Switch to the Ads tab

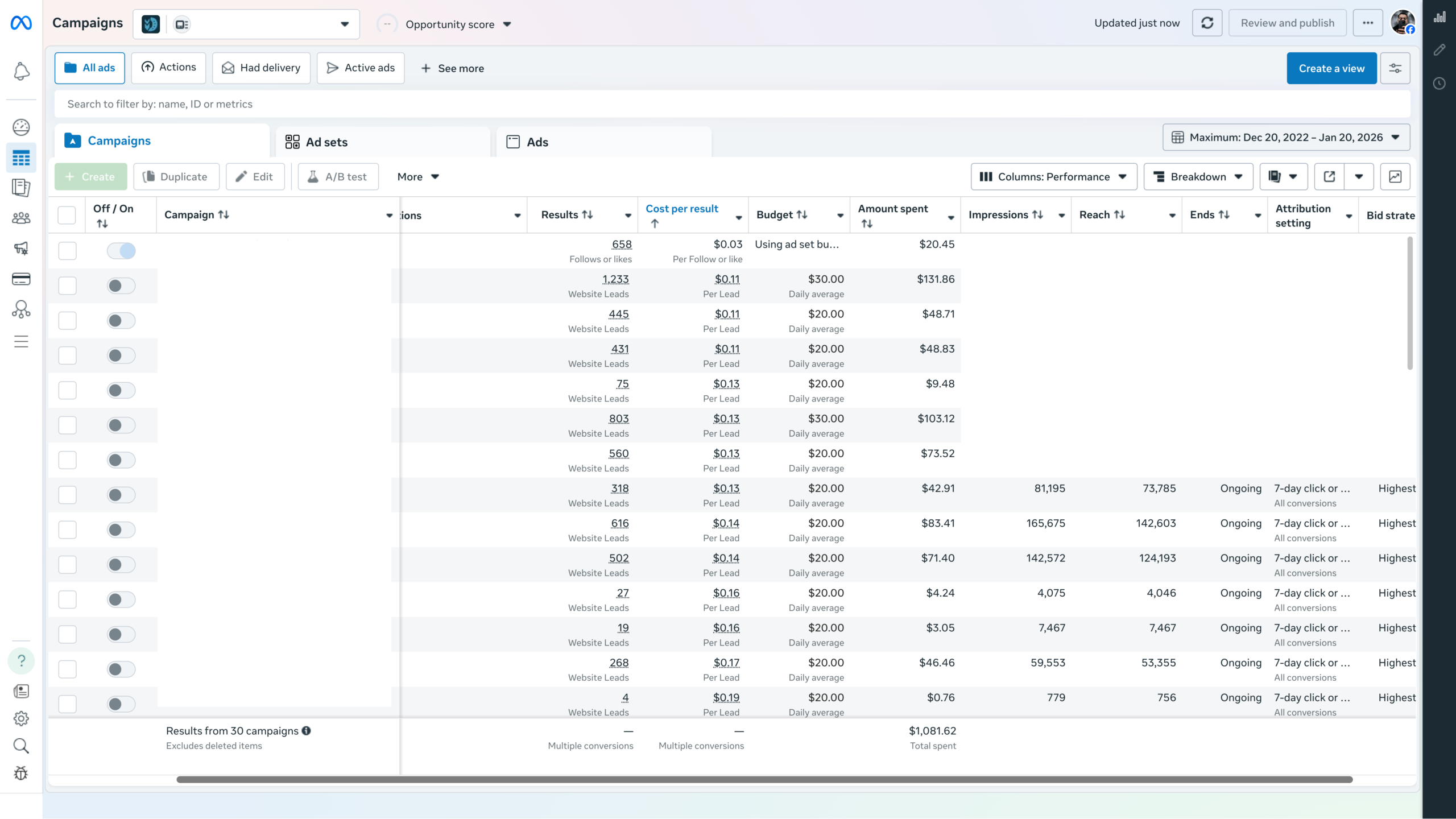(x=536, y=142)
